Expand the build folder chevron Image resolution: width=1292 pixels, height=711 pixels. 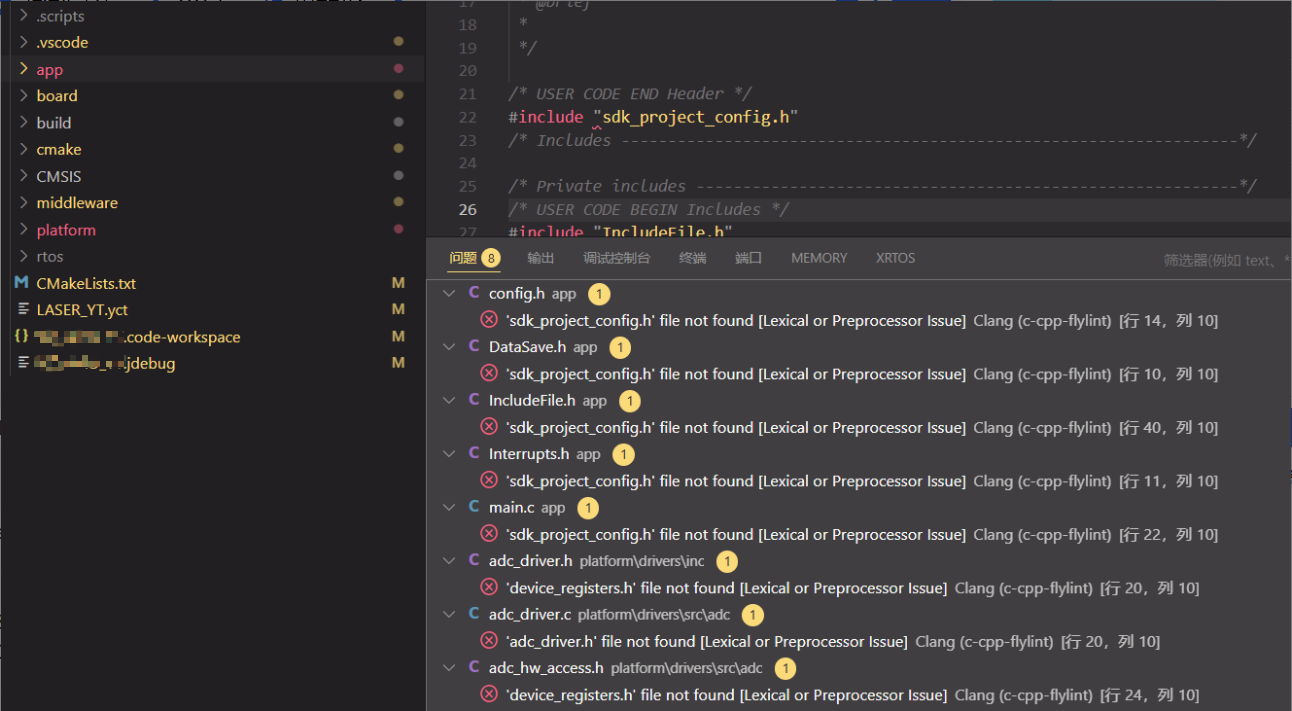(x=24, y=122)
